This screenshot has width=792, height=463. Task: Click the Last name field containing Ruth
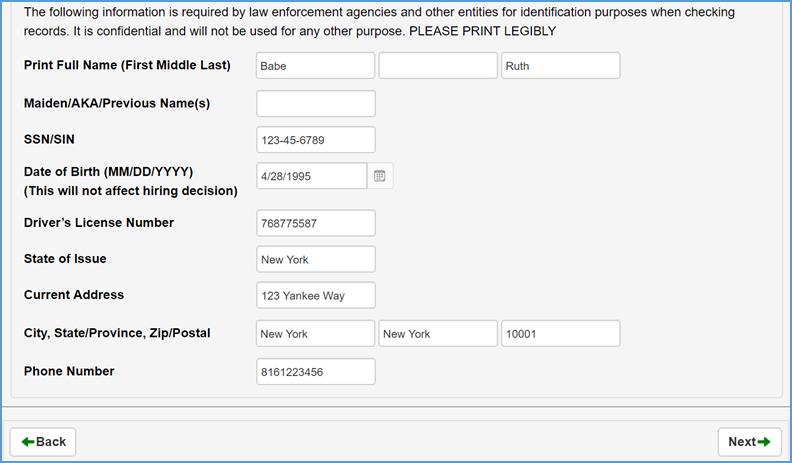(x=560, y=66)
